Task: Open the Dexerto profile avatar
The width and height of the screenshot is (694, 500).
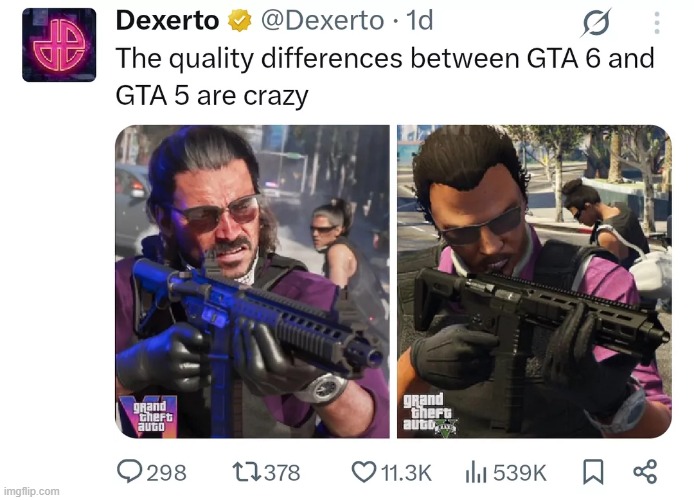Action: [x=59, y=45]
